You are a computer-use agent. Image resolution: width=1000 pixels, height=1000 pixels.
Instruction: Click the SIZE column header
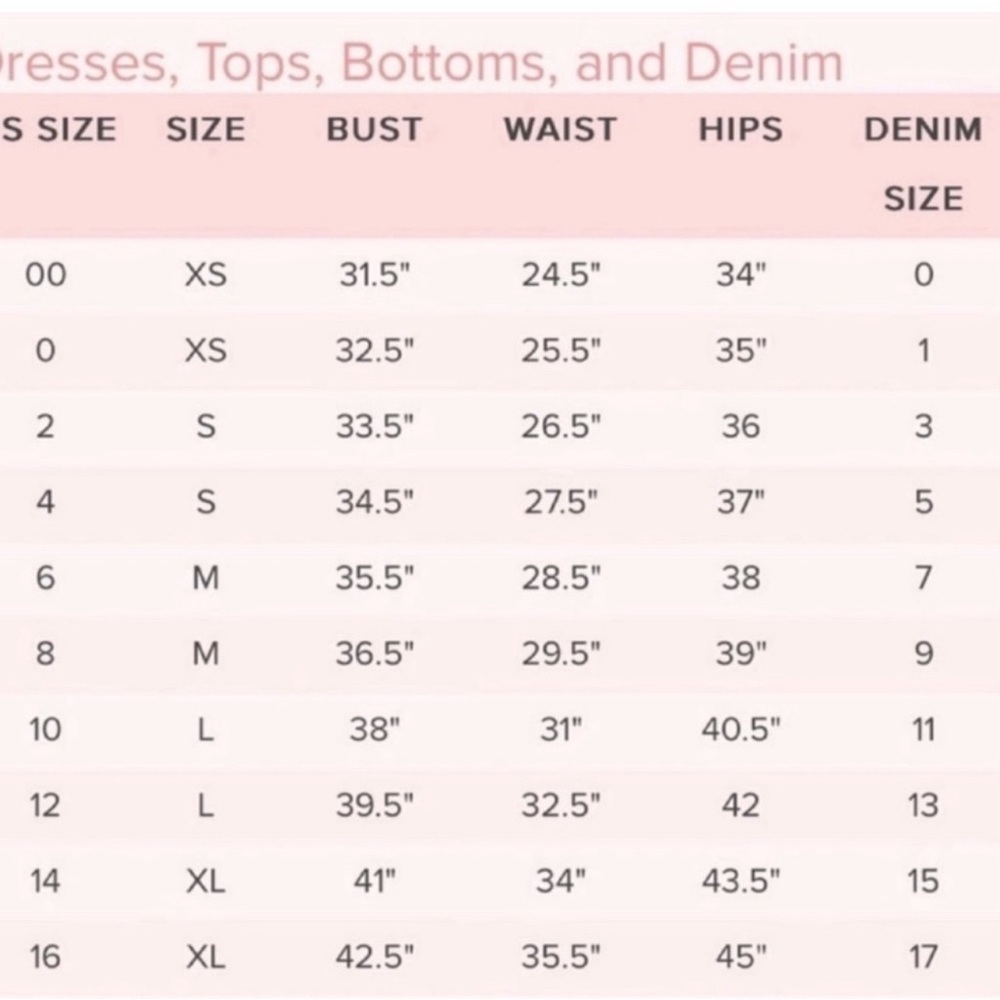pyautogui.click(x=205, y=129)
